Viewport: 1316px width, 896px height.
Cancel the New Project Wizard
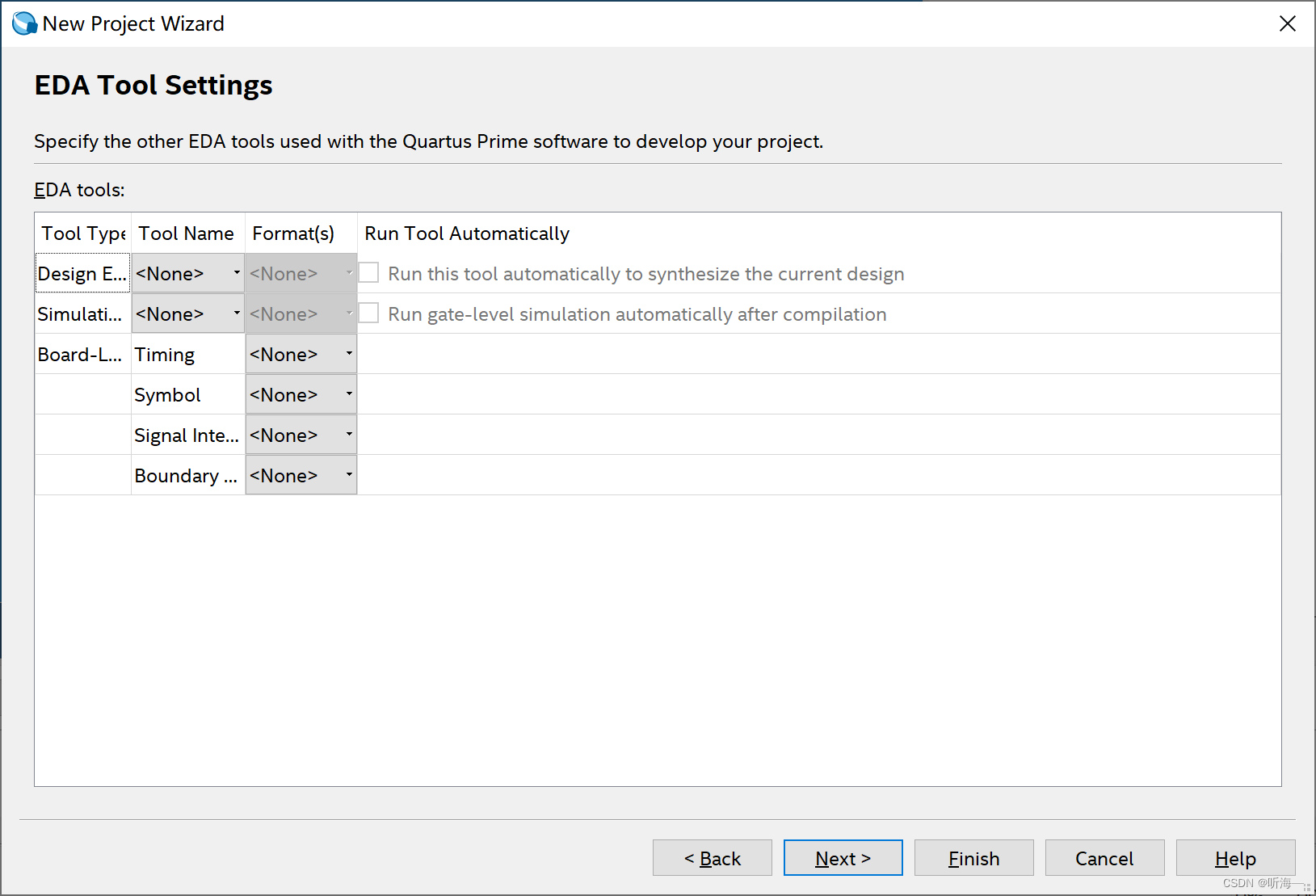pos(1104,858)
